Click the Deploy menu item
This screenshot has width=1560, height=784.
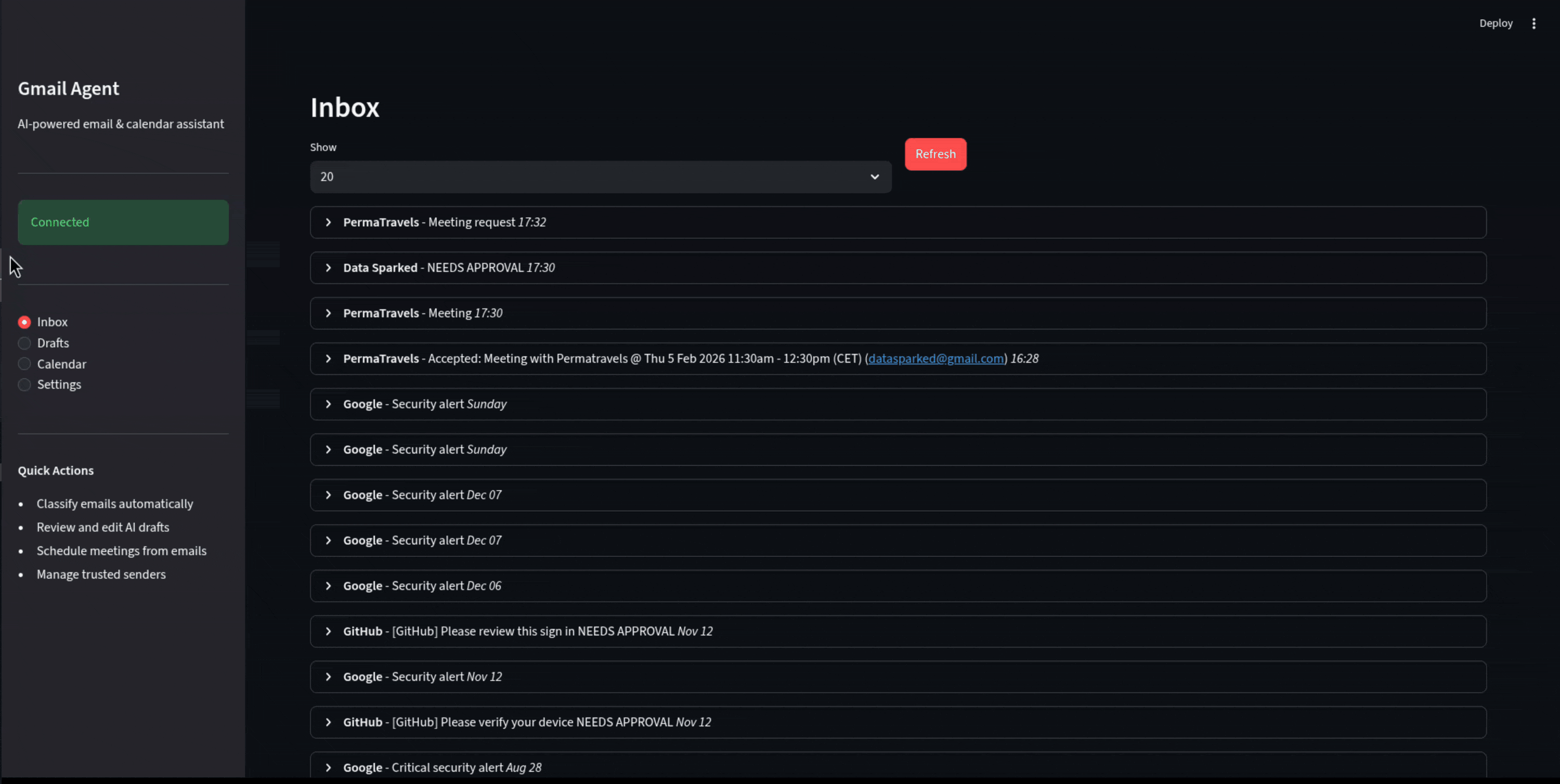coord(1495,23)
